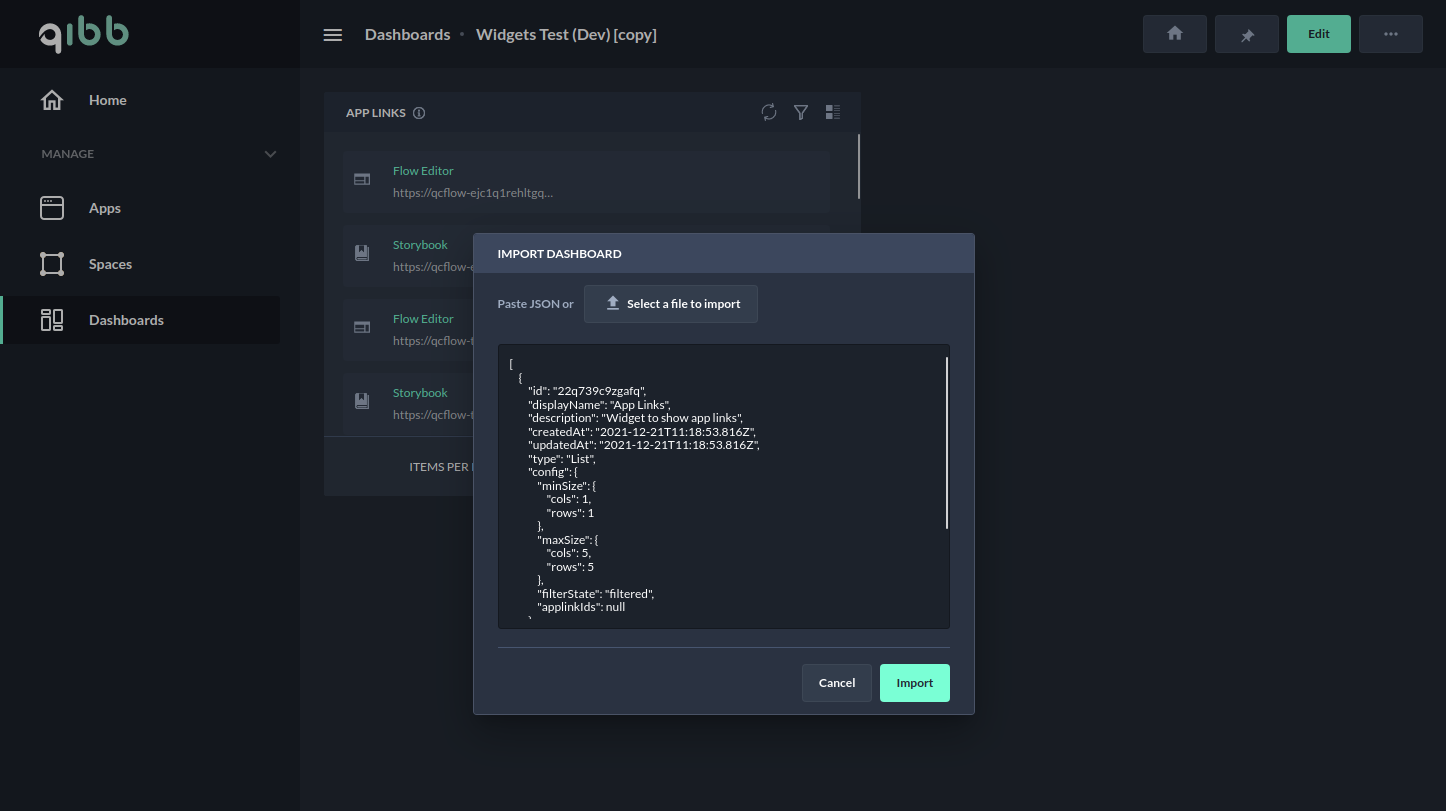Collapse the Manage section chevron
The width and height of the screenshot is (1446, 811).
tap(270, 154)
